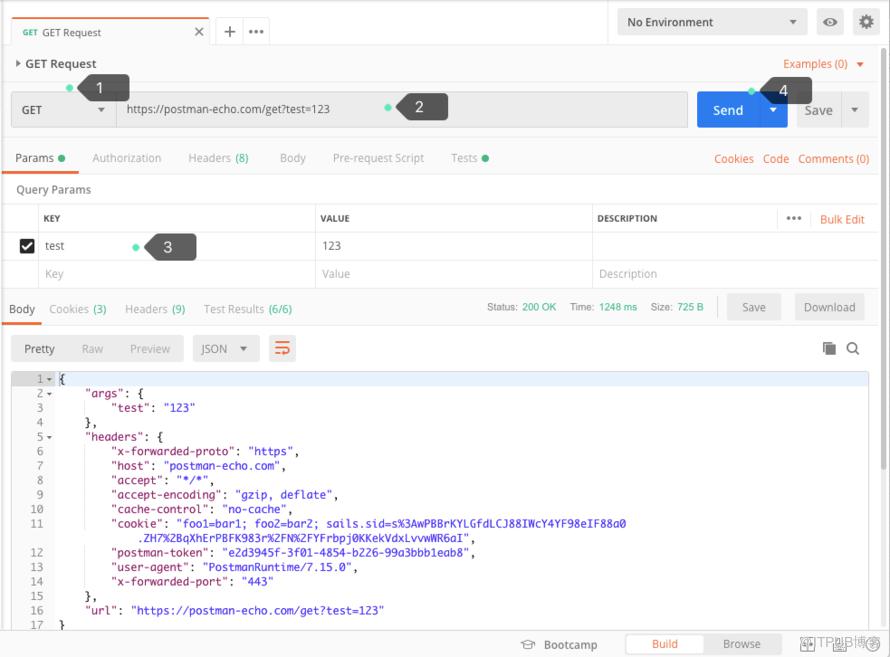Screen dimensions: 890x657
Task: Switch to the Authorization tab
Action: [x=127, y=158]
